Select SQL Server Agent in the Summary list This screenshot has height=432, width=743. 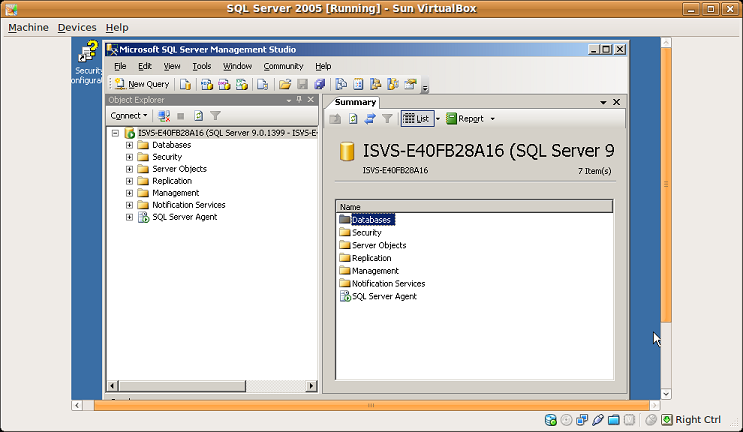pyautogui.click(x=384, y=297)
